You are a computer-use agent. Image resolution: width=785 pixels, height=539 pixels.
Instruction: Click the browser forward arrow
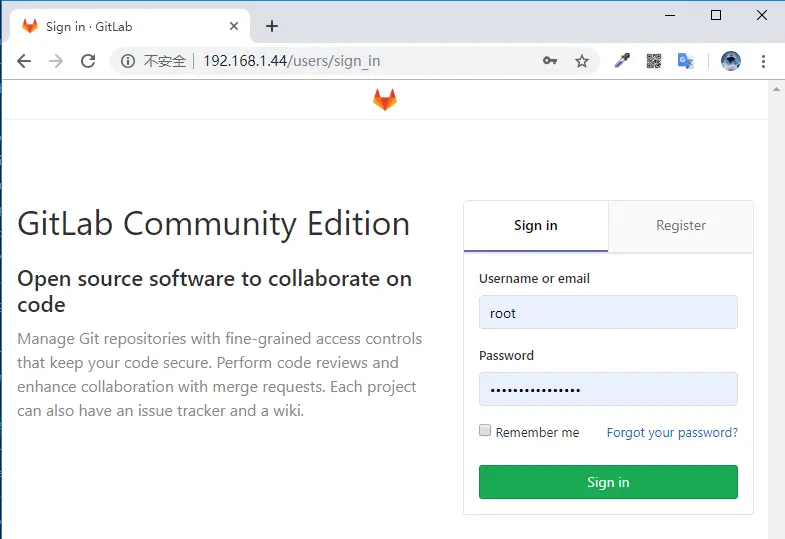[56, 61]
